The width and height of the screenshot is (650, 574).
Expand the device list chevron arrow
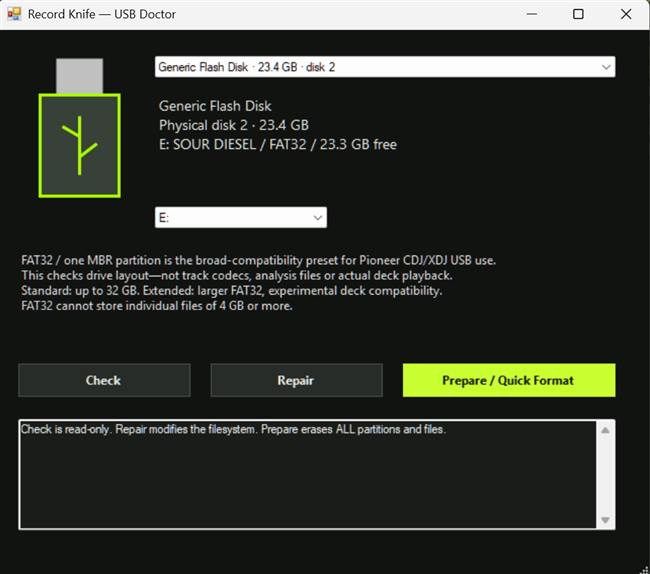point(606,67)
